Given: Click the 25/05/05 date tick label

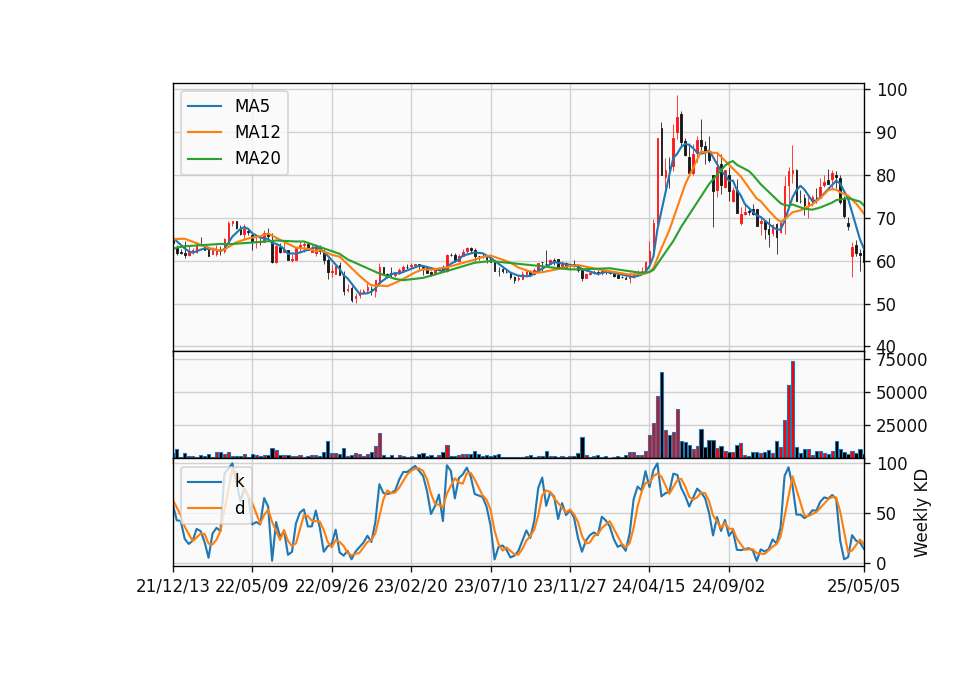Looking at the screenshot, I should click(x=864, y=586).
